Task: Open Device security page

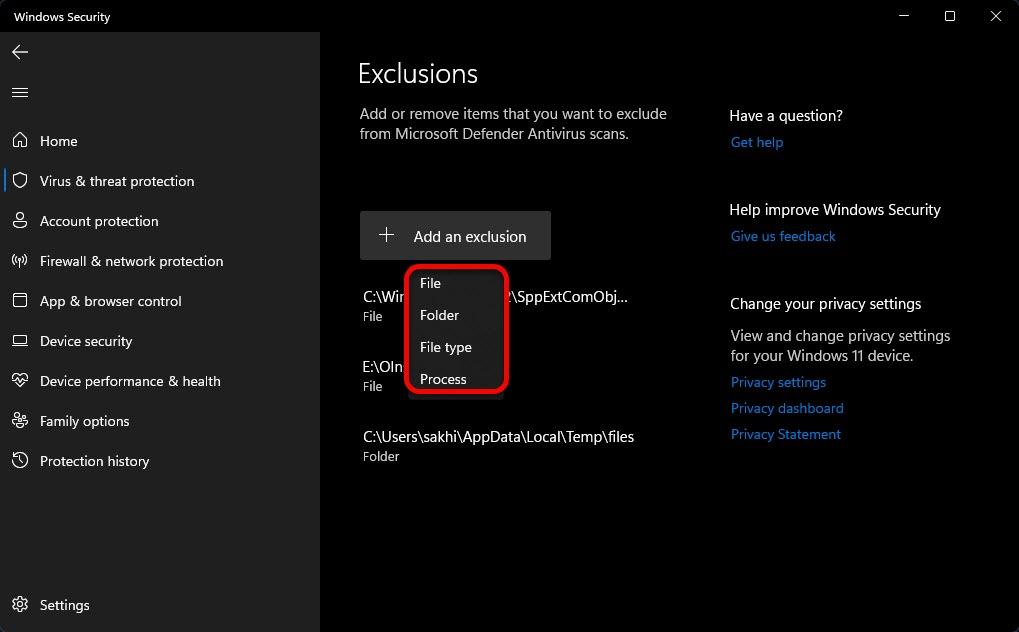Action: tap(160, 341)
